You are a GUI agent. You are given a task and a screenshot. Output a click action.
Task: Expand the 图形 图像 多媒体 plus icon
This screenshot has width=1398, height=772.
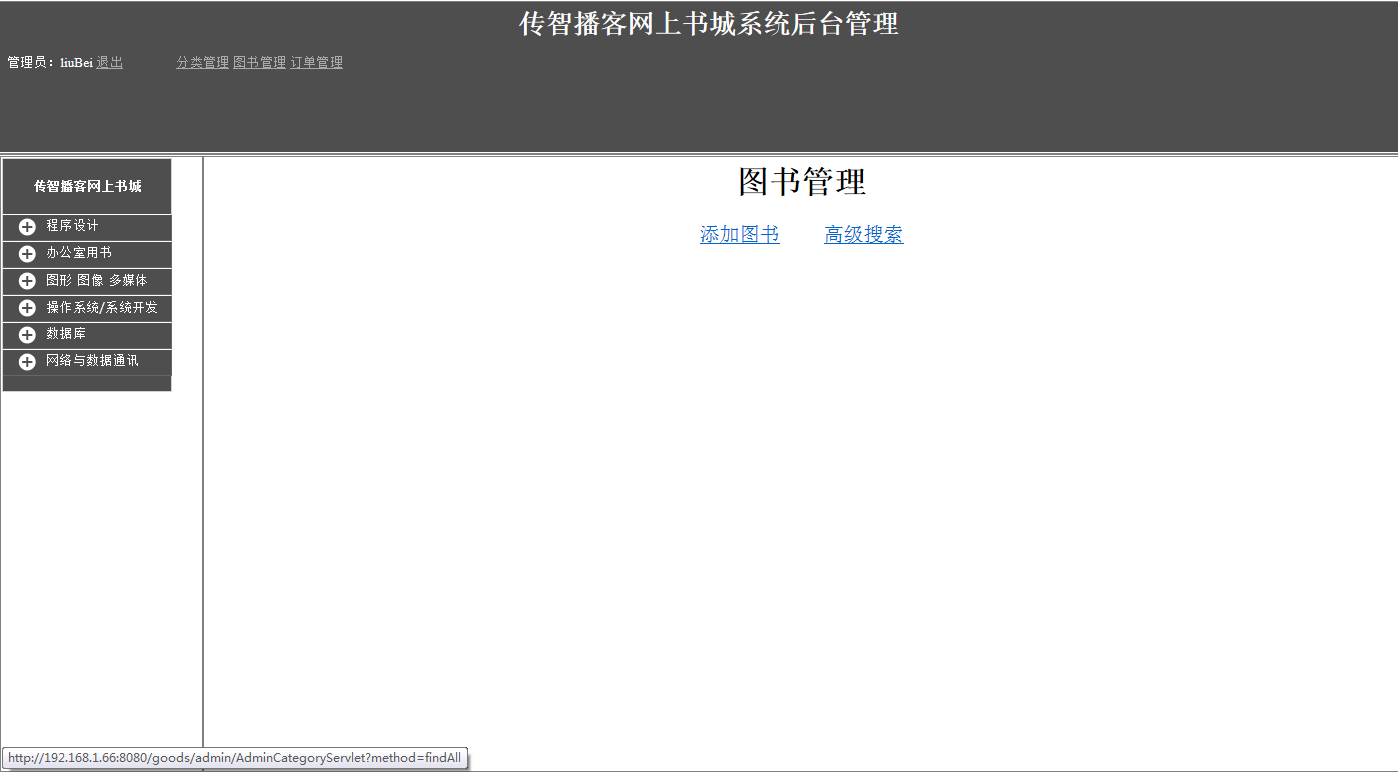coord(27,281)
